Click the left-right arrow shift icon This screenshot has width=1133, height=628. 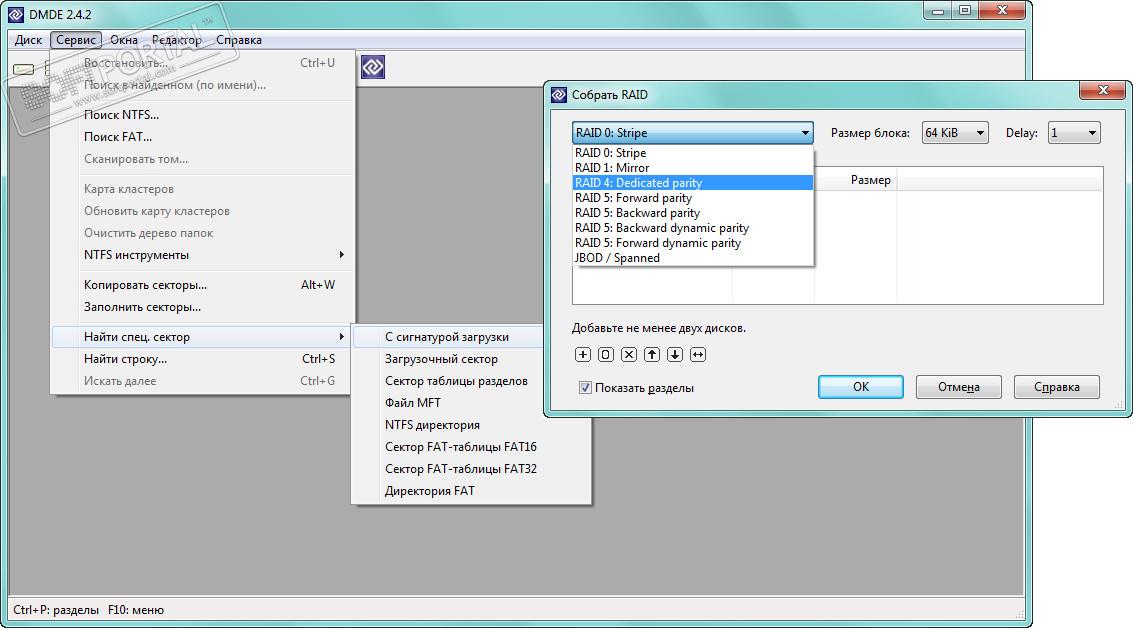tap(698, 354)
